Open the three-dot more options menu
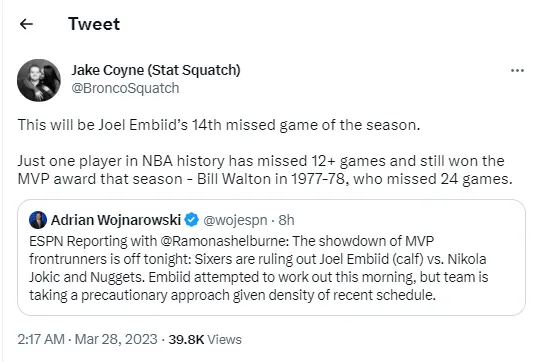This screenshot has width=539, height=362. pyautogui.click(x=517, y=70)
